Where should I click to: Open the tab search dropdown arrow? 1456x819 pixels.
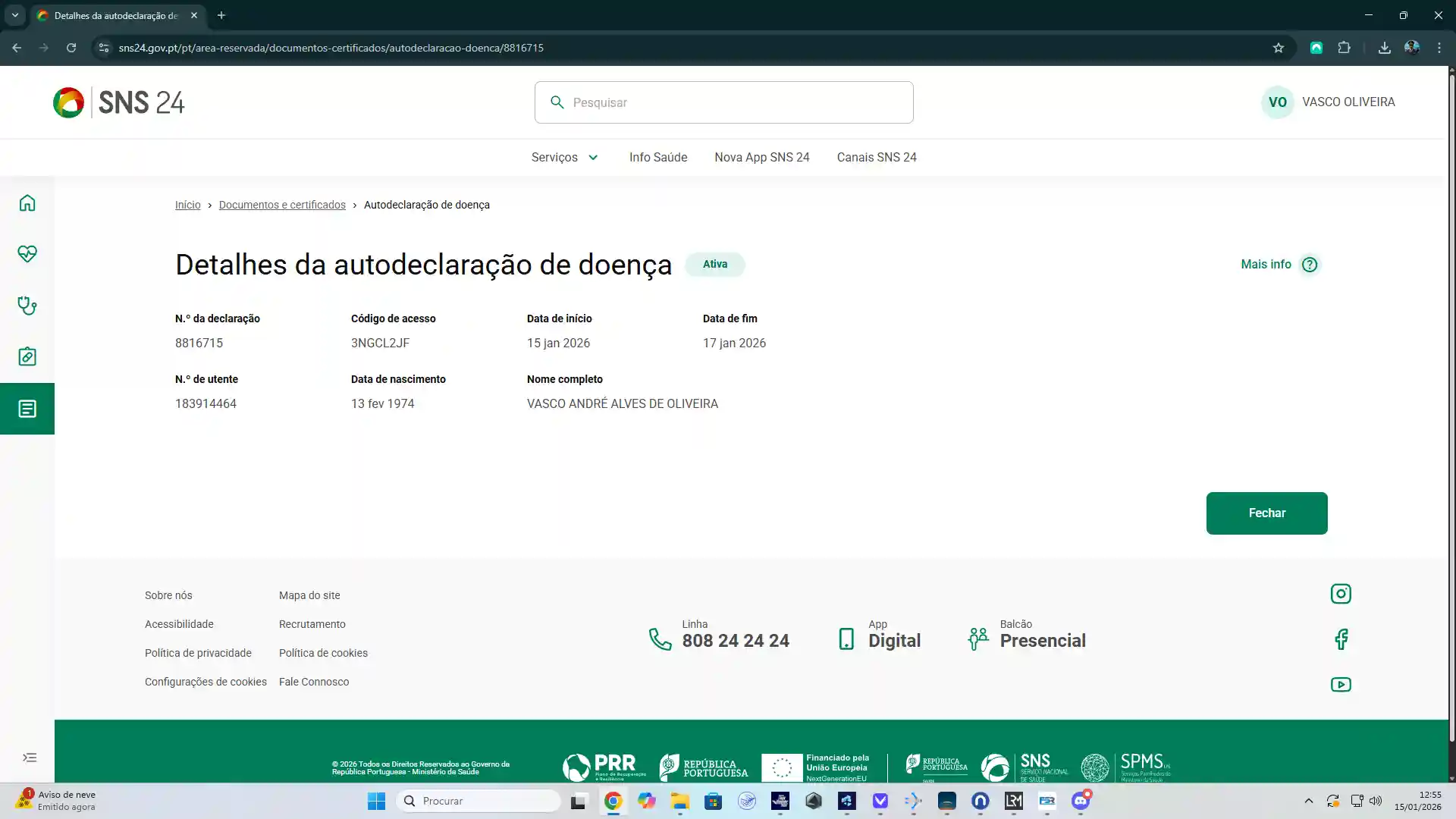tap(14, 15)
